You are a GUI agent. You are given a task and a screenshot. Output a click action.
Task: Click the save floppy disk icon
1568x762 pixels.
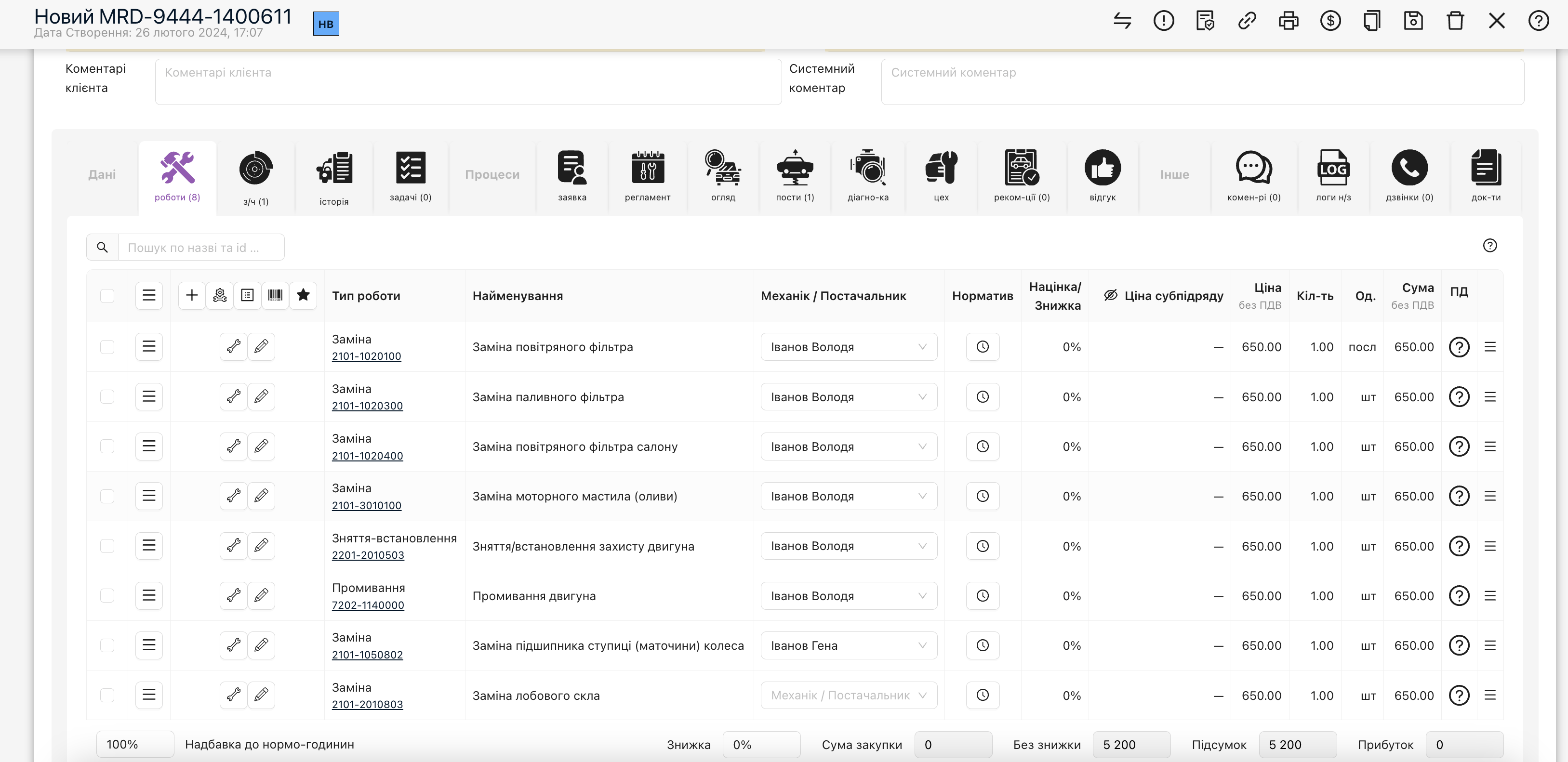coord(1413,21)
